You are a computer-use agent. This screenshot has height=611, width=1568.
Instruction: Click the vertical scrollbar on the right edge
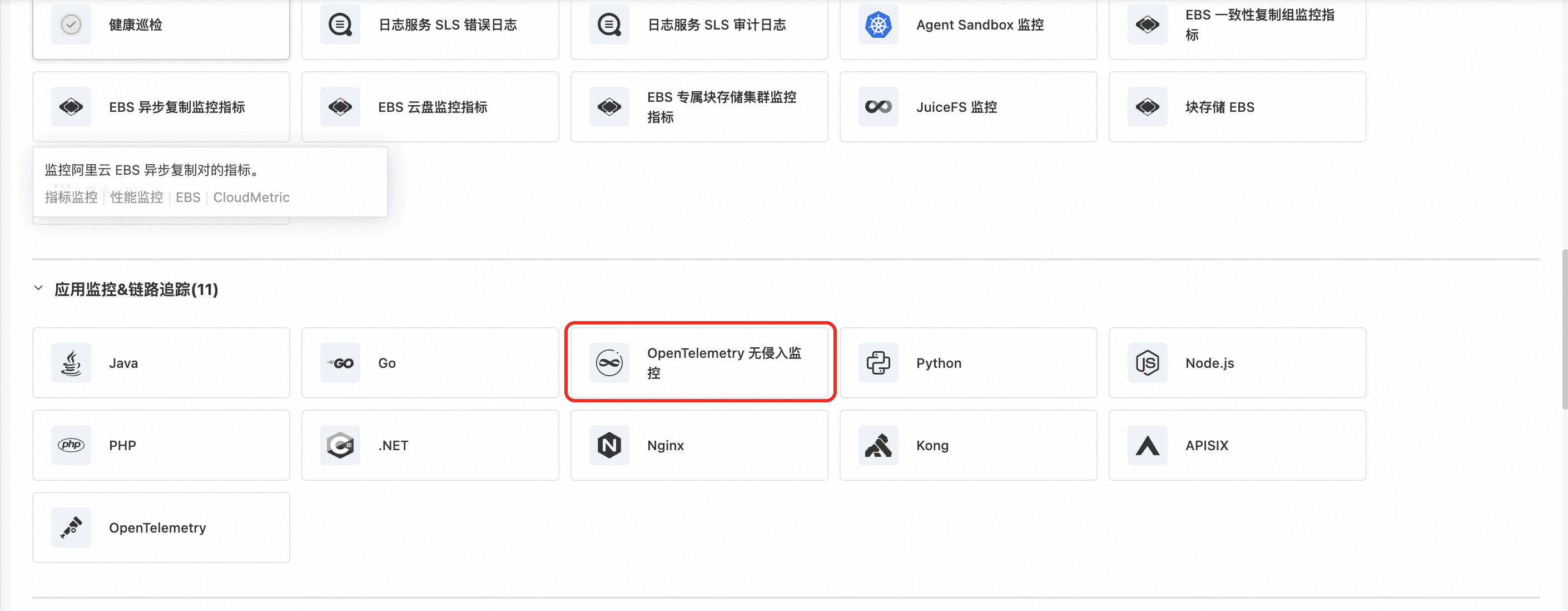coord(1564,329)
